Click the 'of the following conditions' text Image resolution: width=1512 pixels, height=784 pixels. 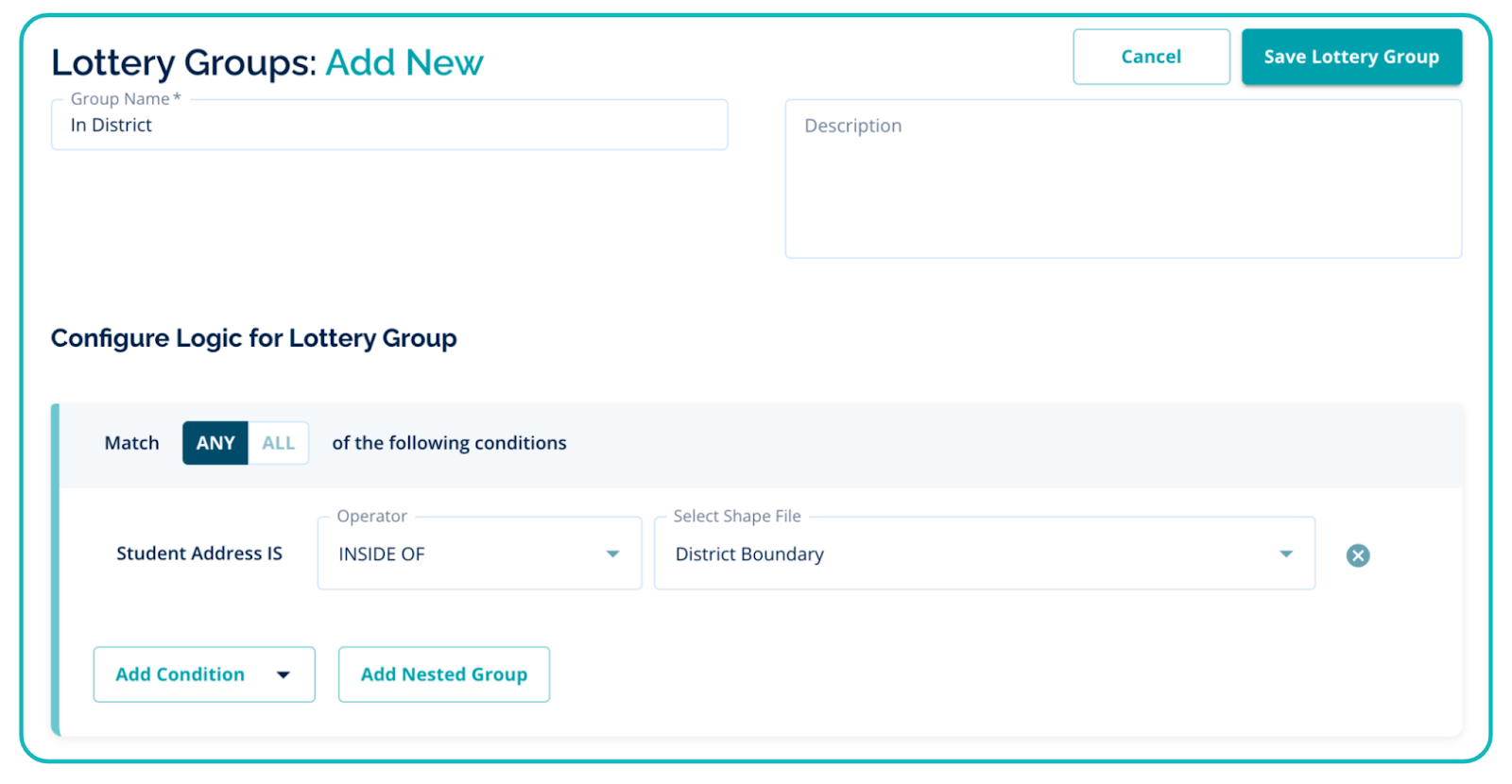coord(449,443)
